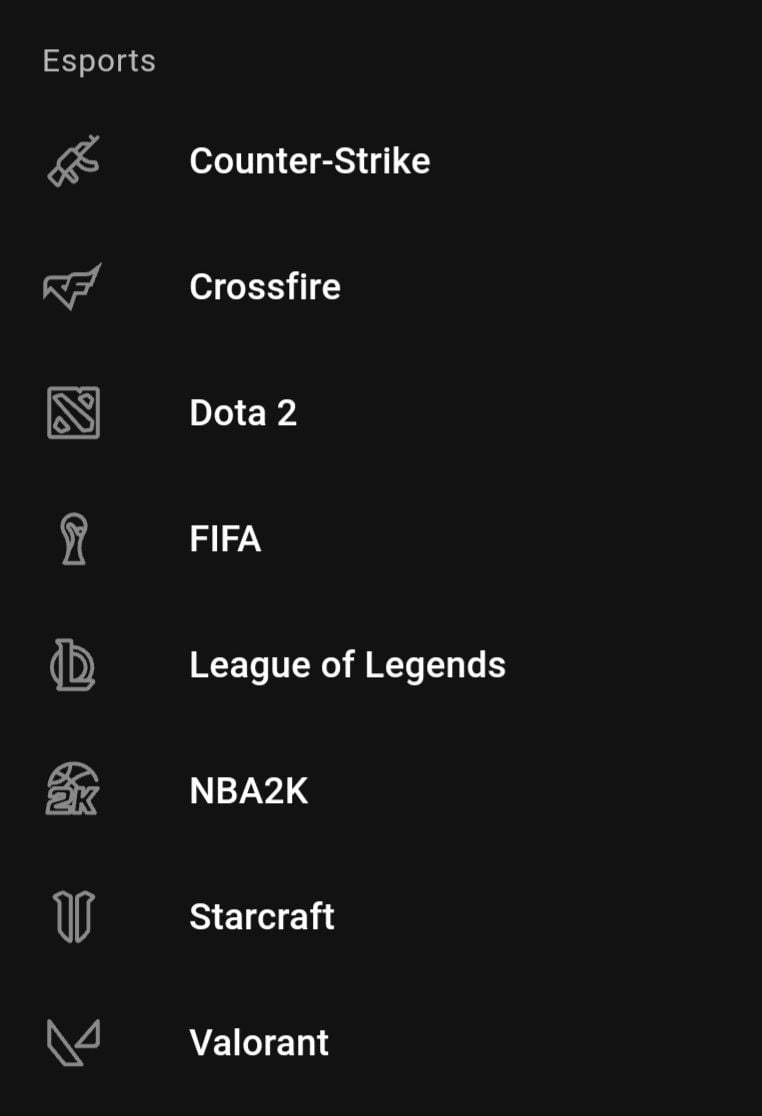This screenshot has width=762, height=1116.
Task: Click the Crossfire CF logo icon
Action: click(x=73, y=287)
